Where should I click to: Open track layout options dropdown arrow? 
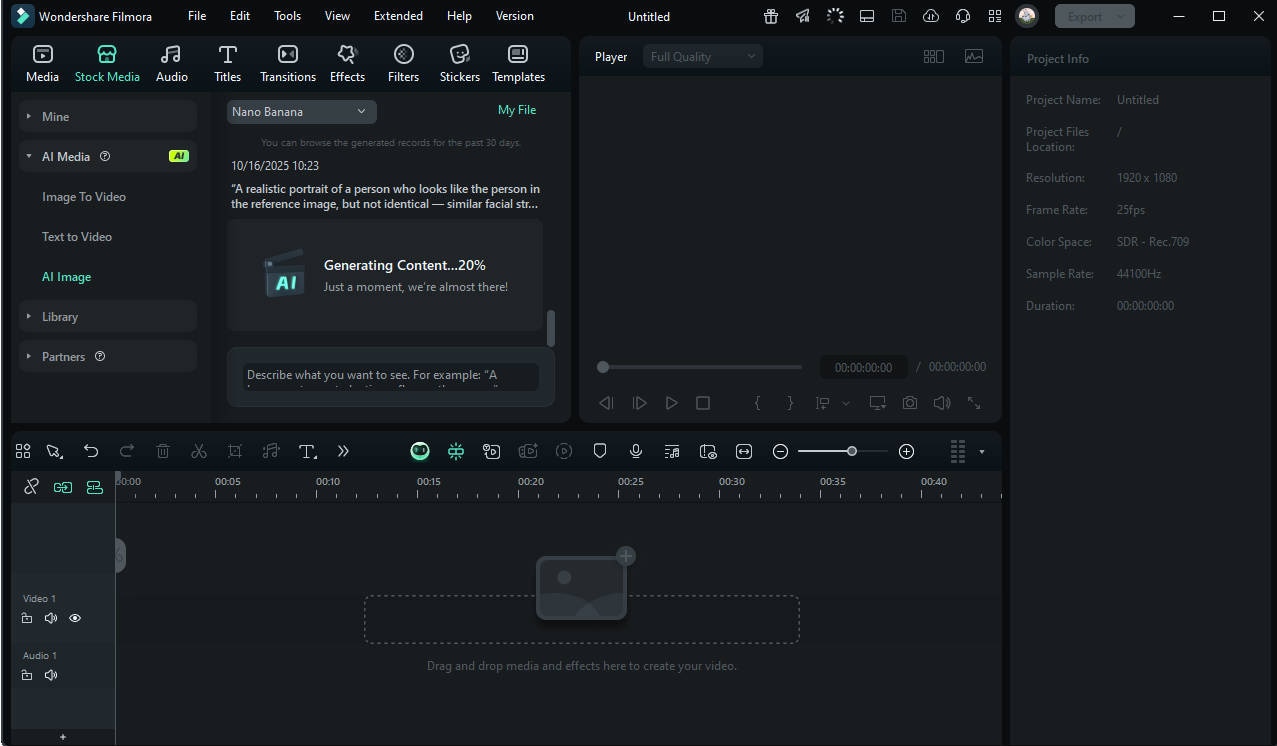[x=981, y=452]
